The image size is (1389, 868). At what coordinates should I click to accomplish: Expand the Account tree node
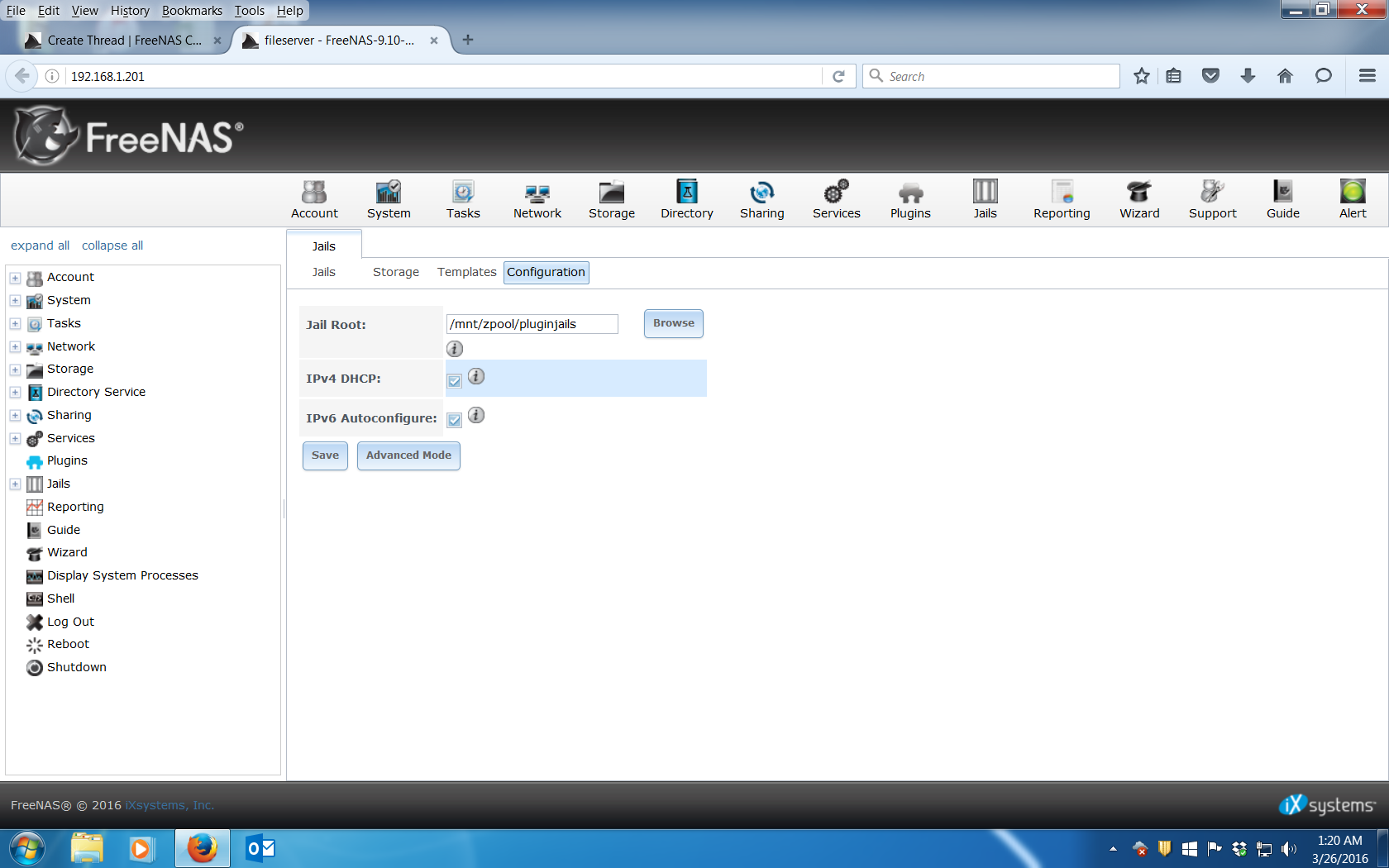coord(15,278)
